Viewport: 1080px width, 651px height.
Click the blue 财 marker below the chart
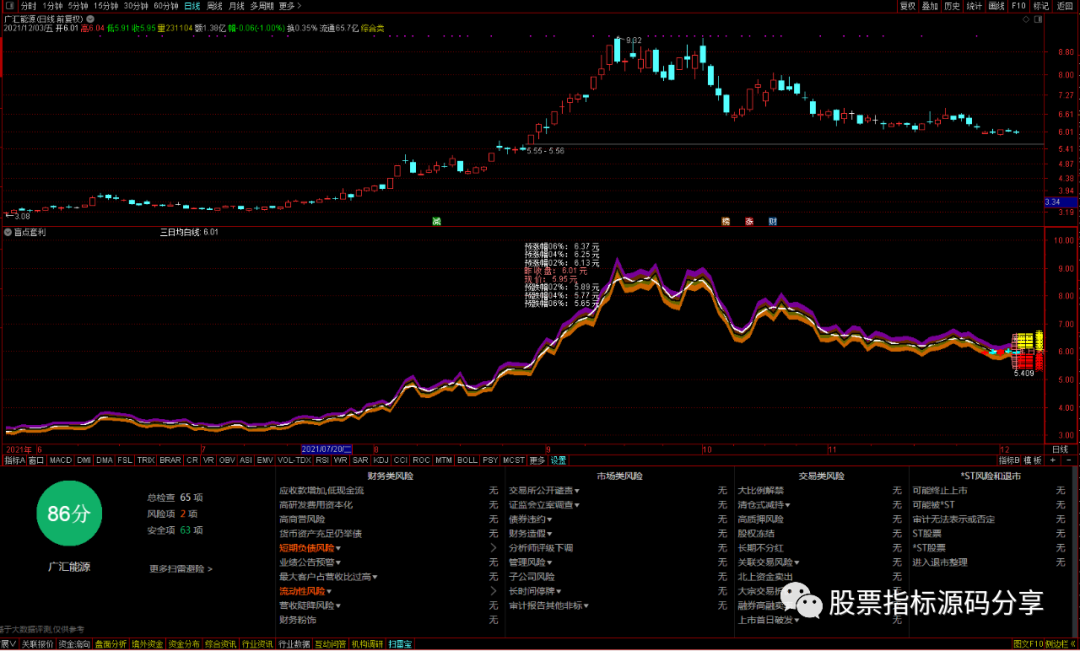click(x=773, y=221)
